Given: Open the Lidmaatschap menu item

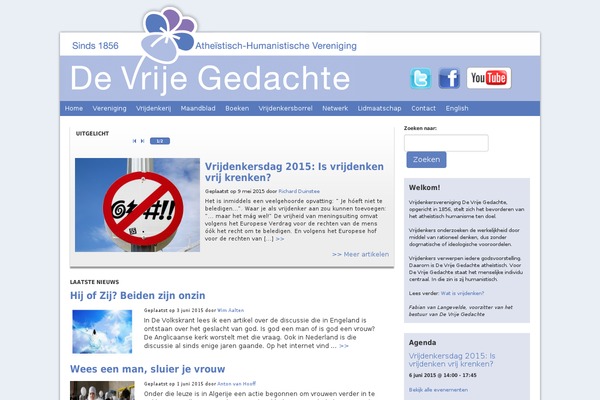Looking at the screenshot, I should (380, 108).
